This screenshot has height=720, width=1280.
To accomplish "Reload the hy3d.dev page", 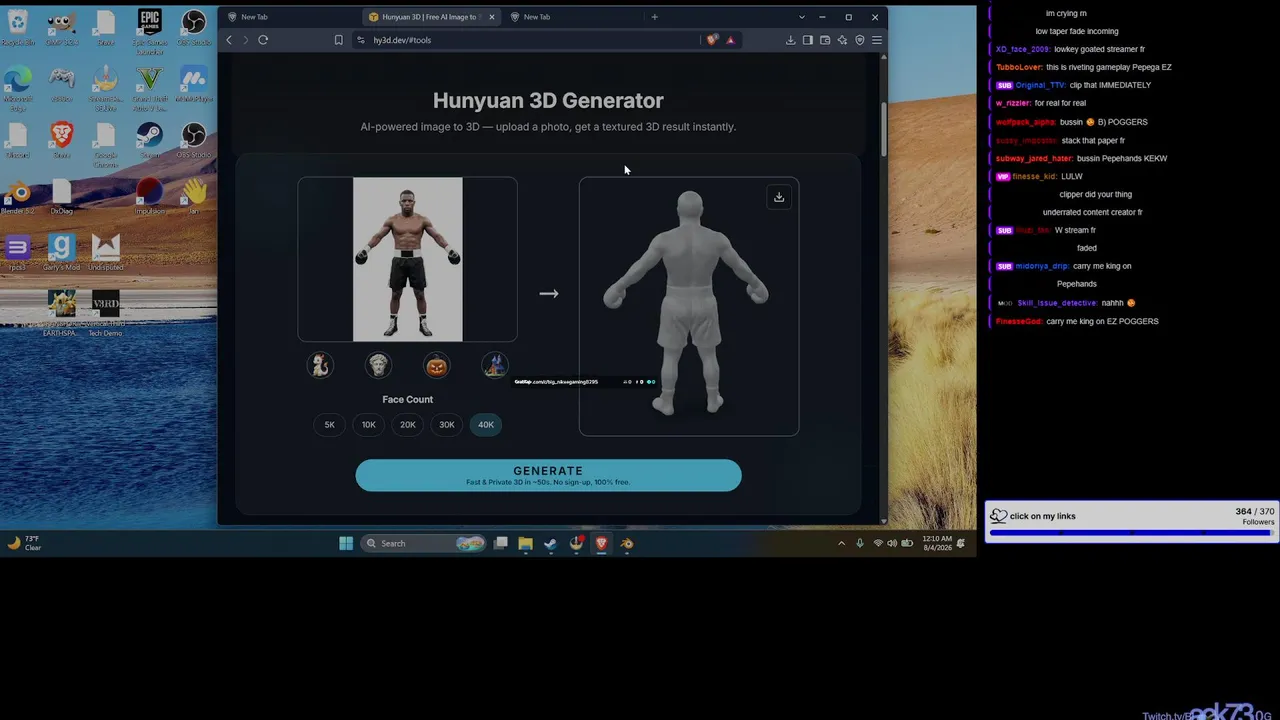I will pos(263,40).
